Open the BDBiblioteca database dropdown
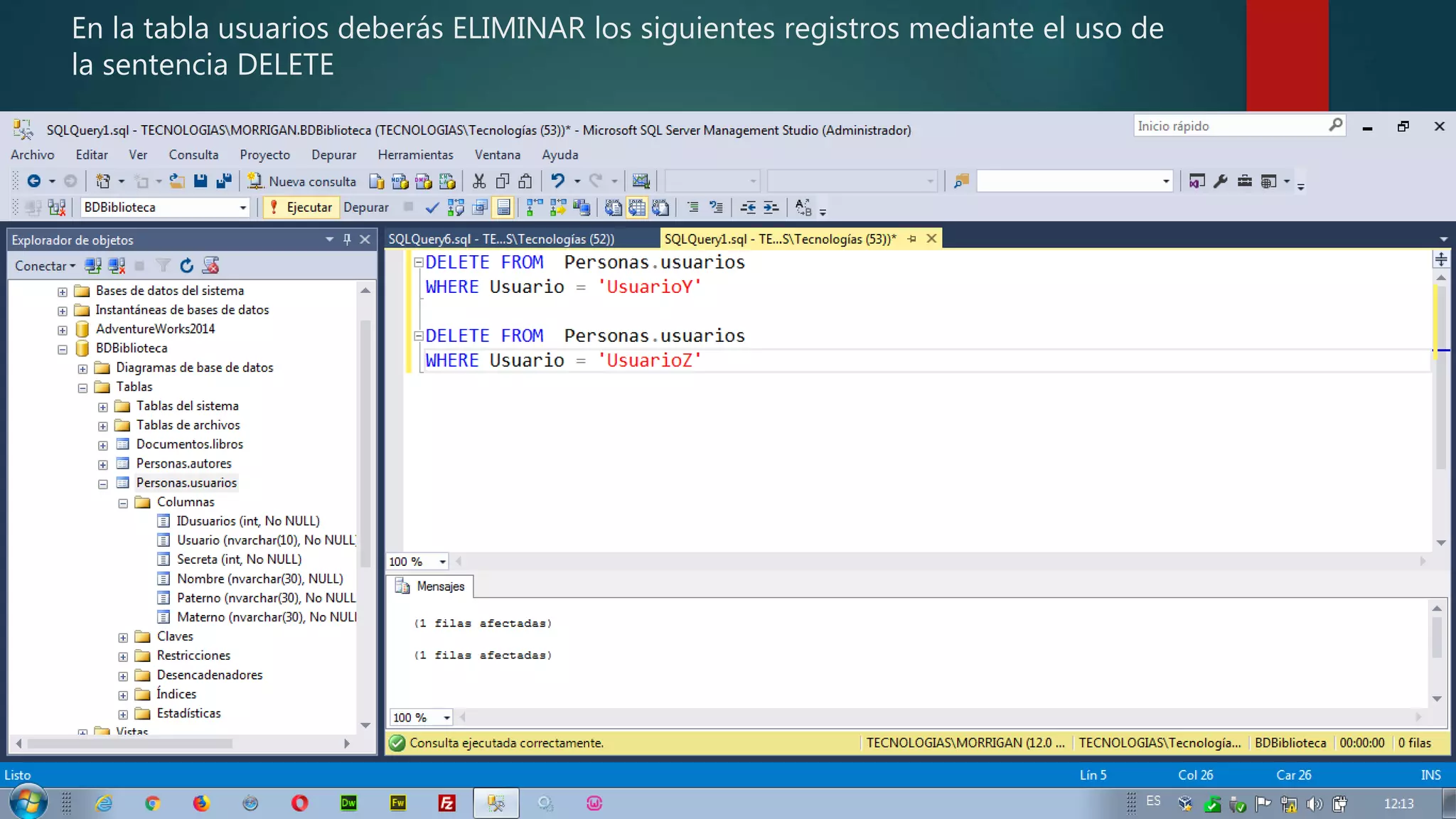1456x819 pixels. click(x=242, y=208)
